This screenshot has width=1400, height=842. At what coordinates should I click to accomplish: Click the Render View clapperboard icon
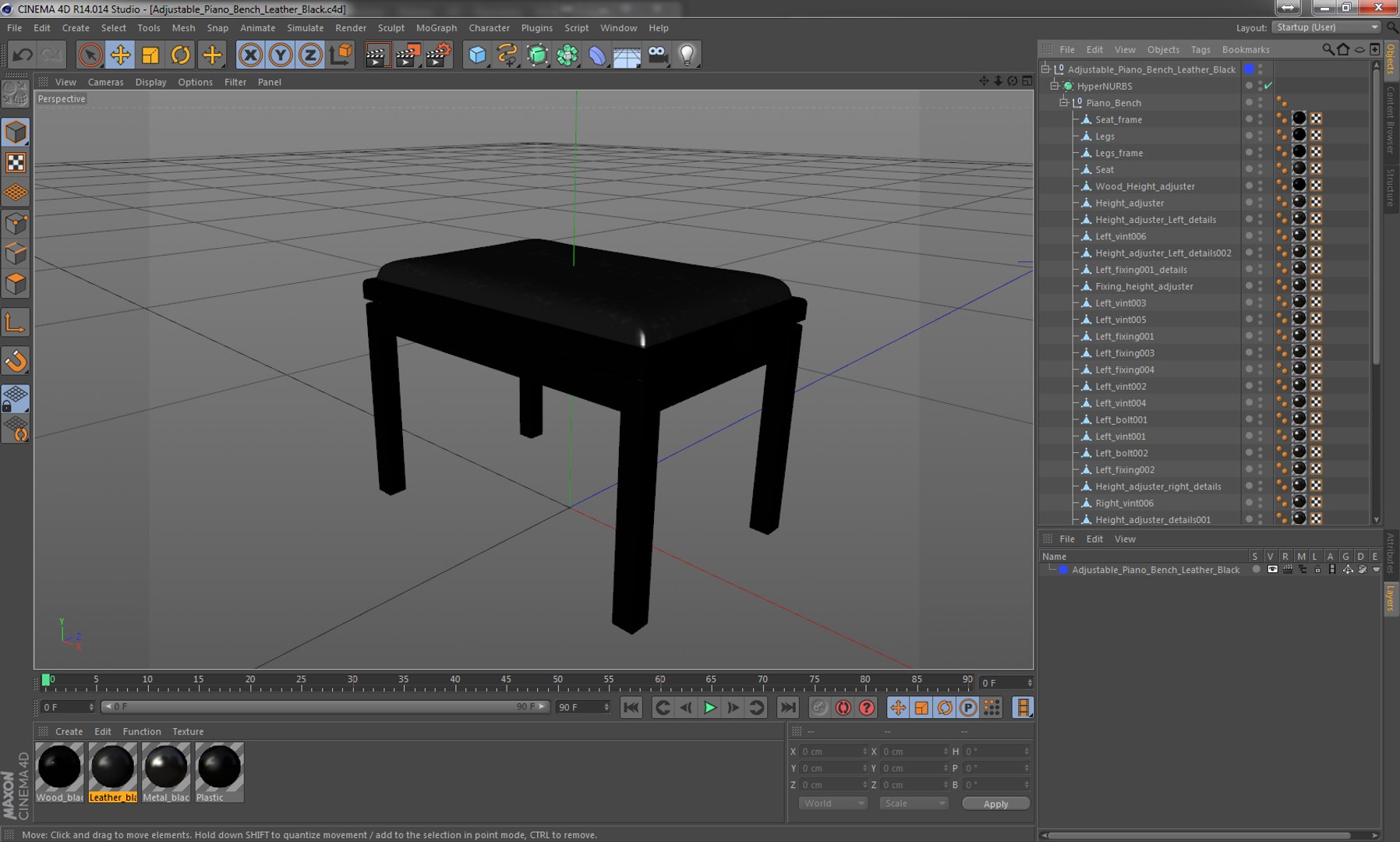point(377,55)
